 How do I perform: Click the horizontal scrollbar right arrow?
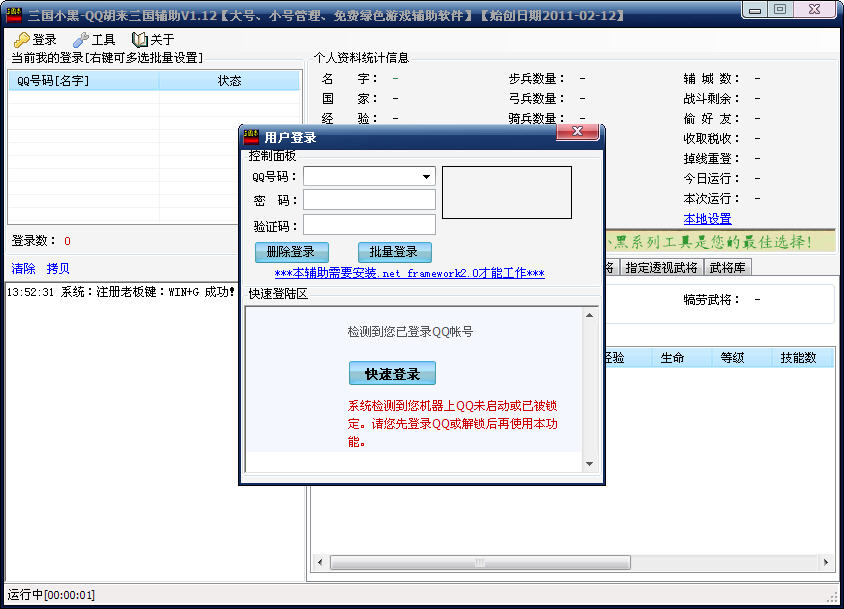click(x=826, y=563)
